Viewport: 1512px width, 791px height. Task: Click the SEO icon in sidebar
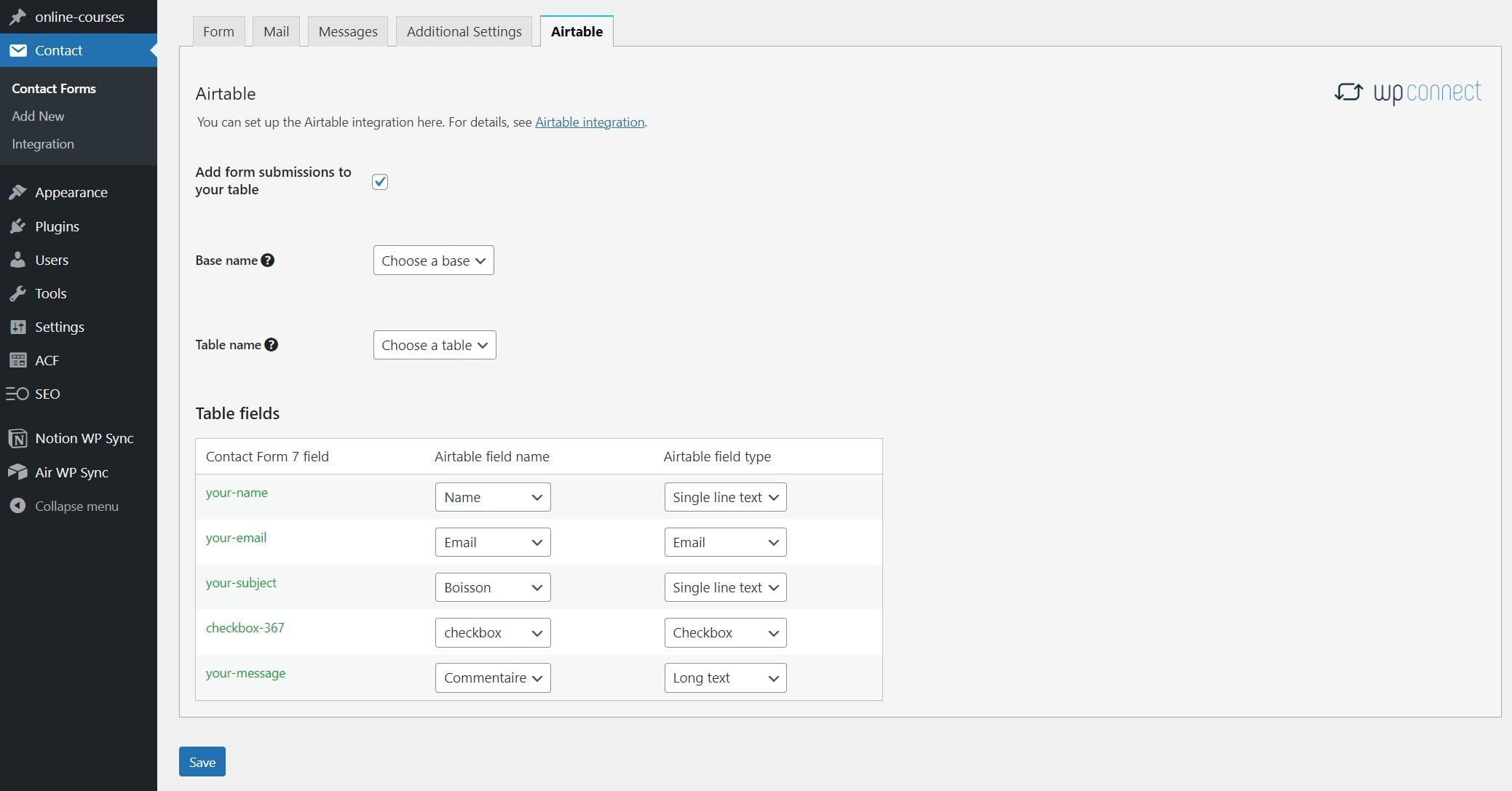17,393
